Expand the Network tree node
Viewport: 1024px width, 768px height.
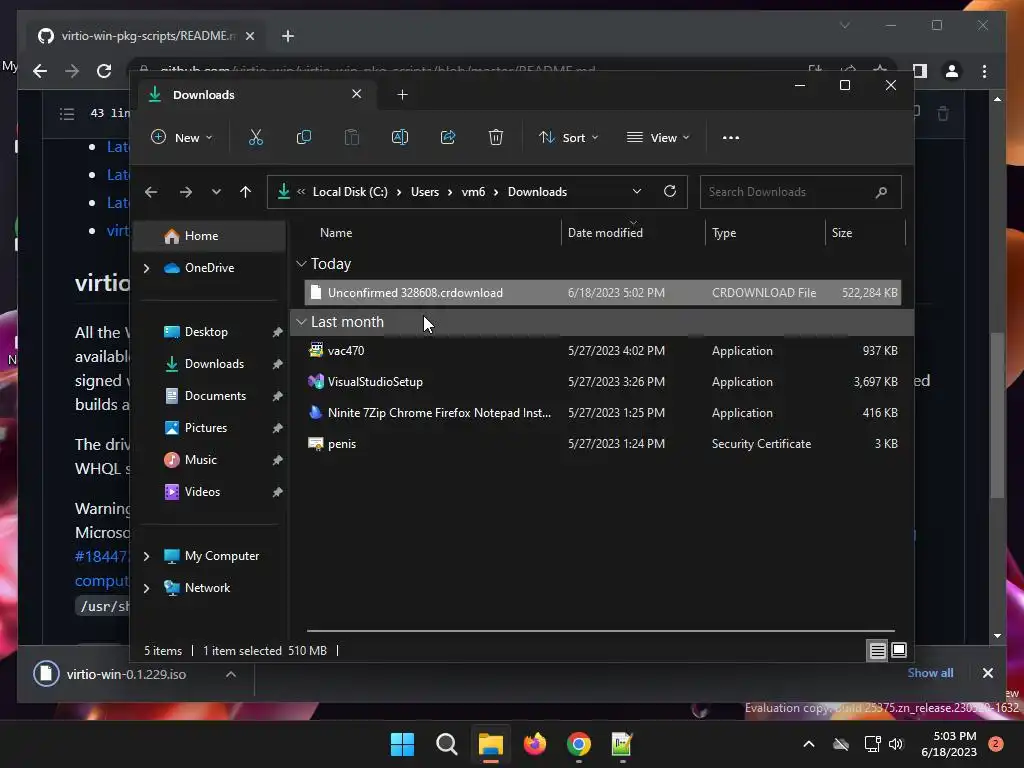pyautogui.click(x=146, y=588)
